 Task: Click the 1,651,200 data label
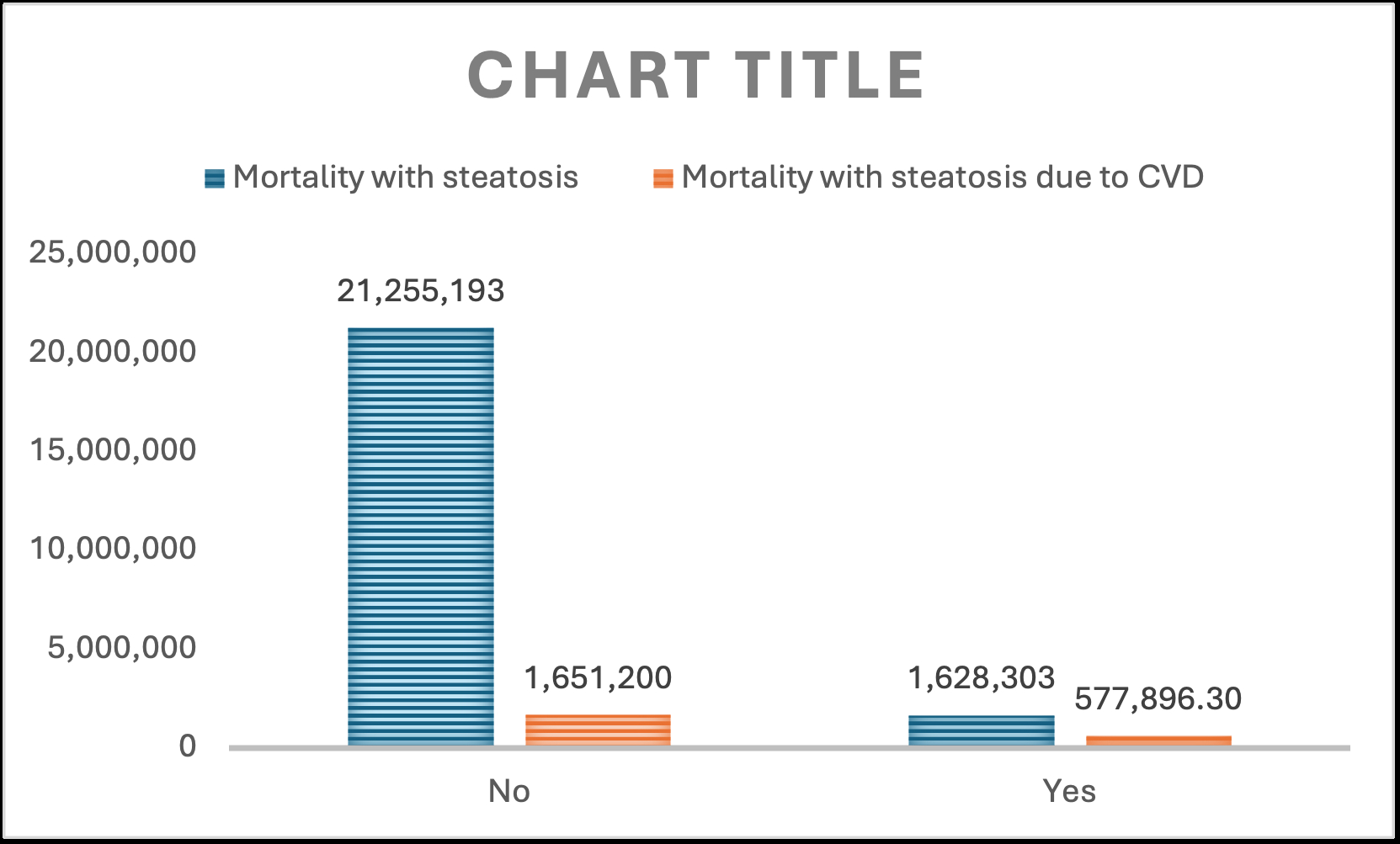click(x=598, y=678)
